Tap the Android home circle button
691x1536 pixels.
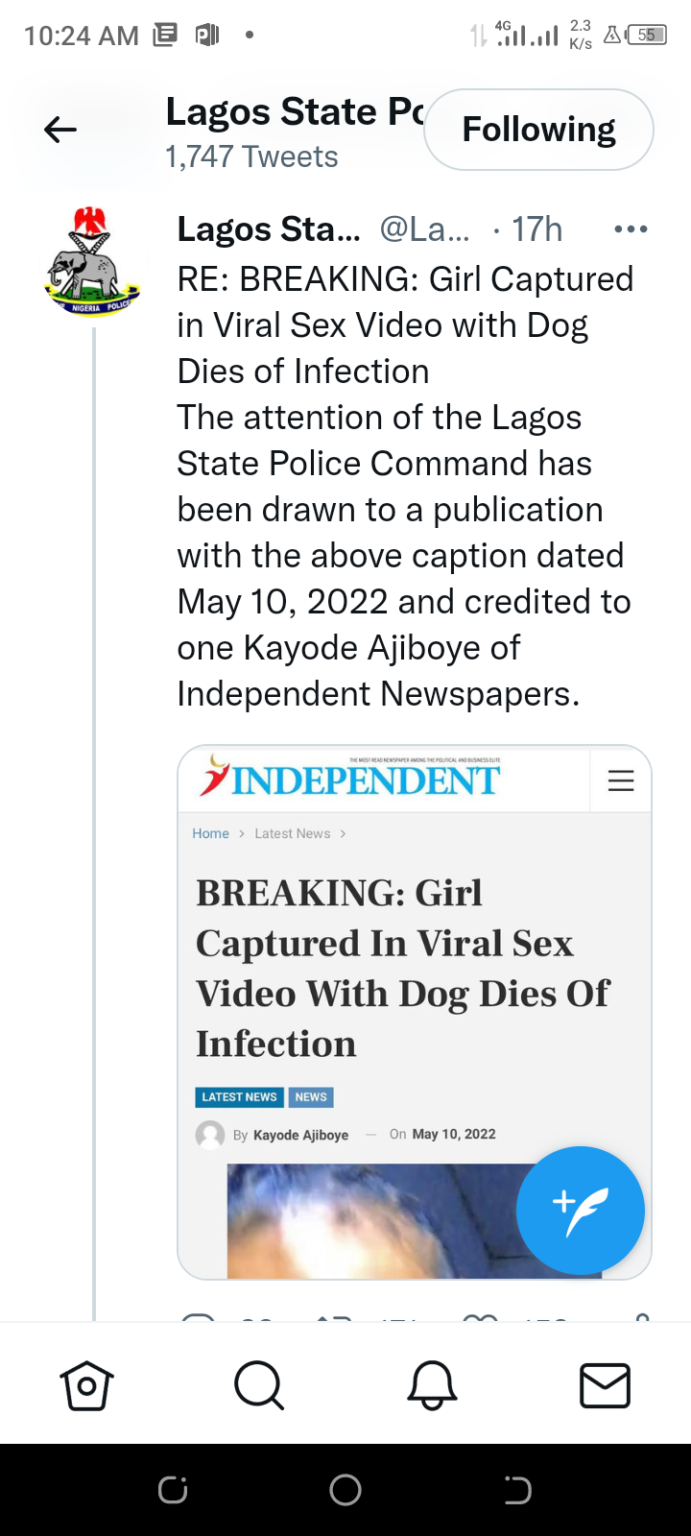tap(345, 1490)
